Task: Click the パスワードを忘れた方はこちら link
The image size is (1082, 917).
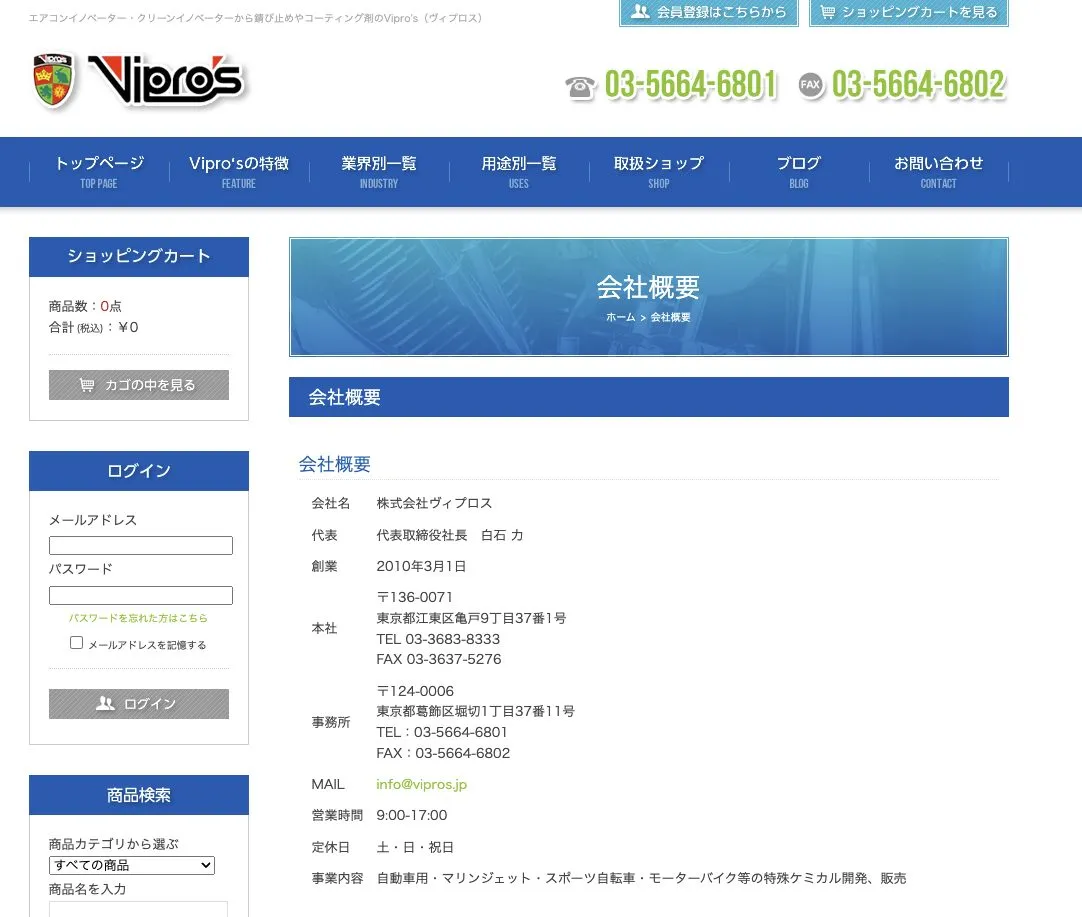Action: click(x=138, y=618)
